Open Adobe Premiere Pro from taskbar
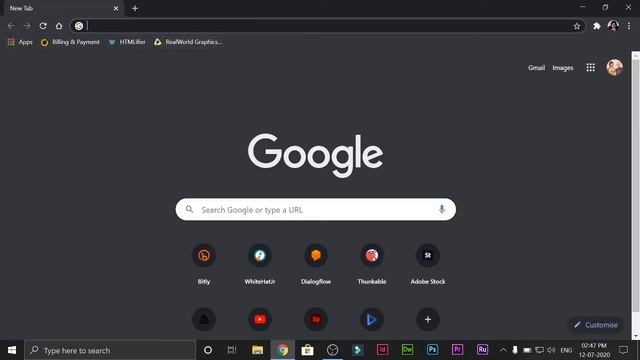This screenshot has height=360, width=640. click(457, 350)
